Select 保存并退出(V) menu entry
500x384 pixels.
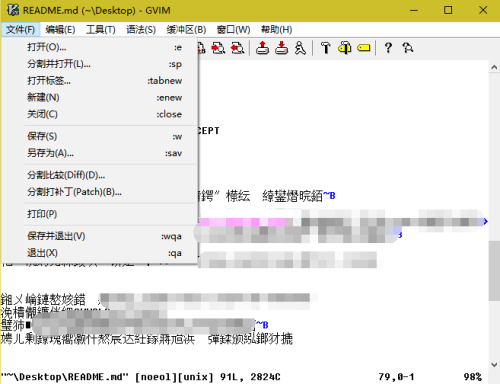(x=99, y=236)
